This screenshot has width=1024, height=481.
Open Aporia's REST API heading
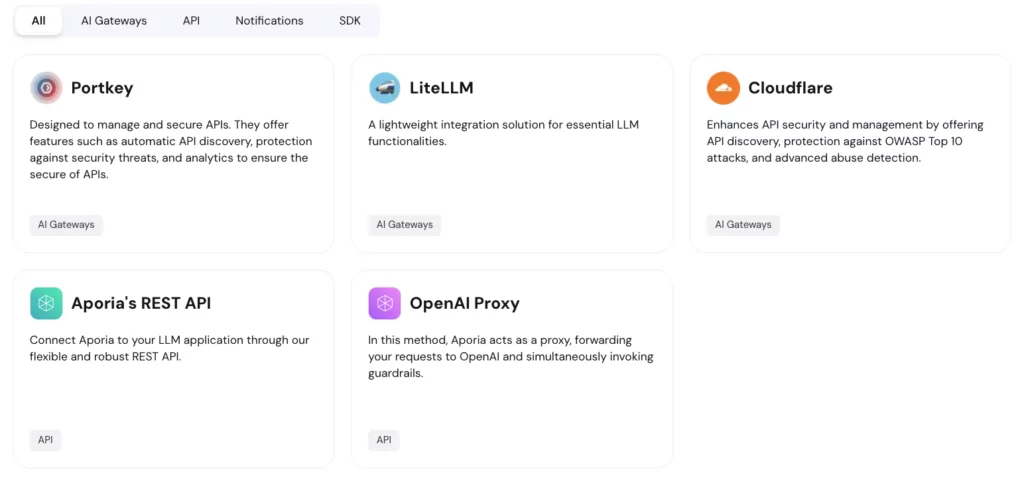click(x=141, y=303)
